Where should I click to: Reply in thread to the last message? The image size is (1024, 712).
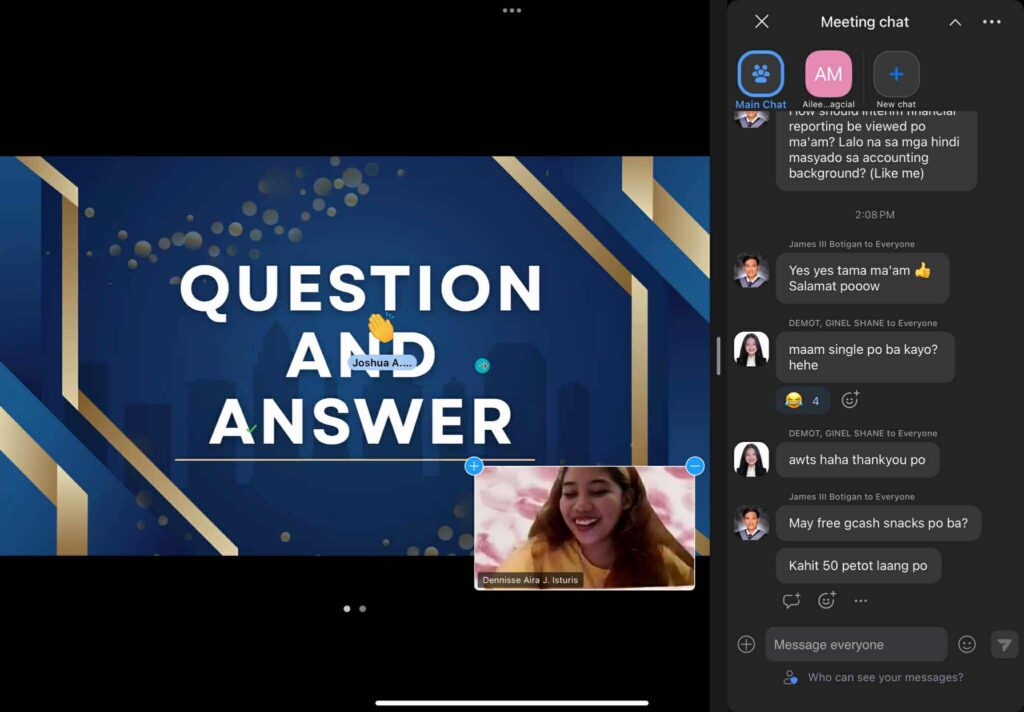(792, 601)
